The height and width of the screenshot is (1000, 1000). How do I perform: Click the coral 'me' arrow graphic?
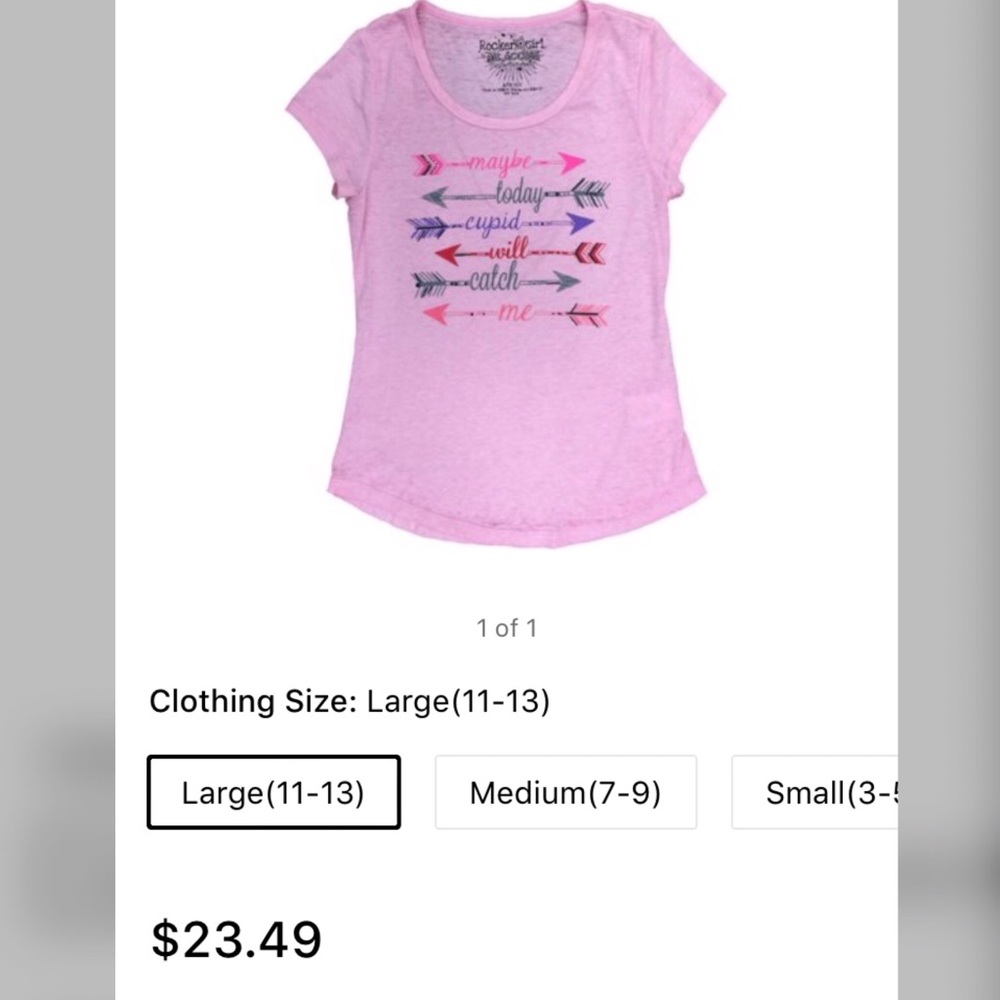pyautogui.click(x=515, y=314)
